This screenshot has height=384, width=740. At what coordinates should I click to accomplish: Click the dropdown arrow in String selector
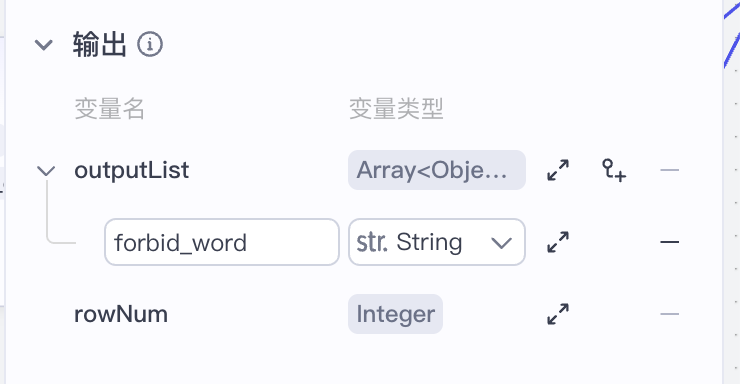pyautogui.click(x=501, y=243)
